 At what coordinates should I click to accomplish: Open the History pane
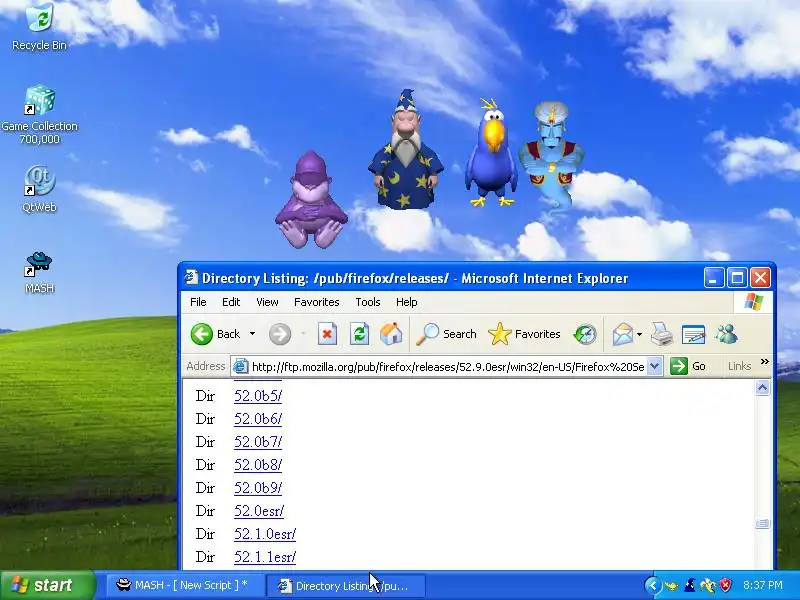pyautogui.click(x=585, y=334)
